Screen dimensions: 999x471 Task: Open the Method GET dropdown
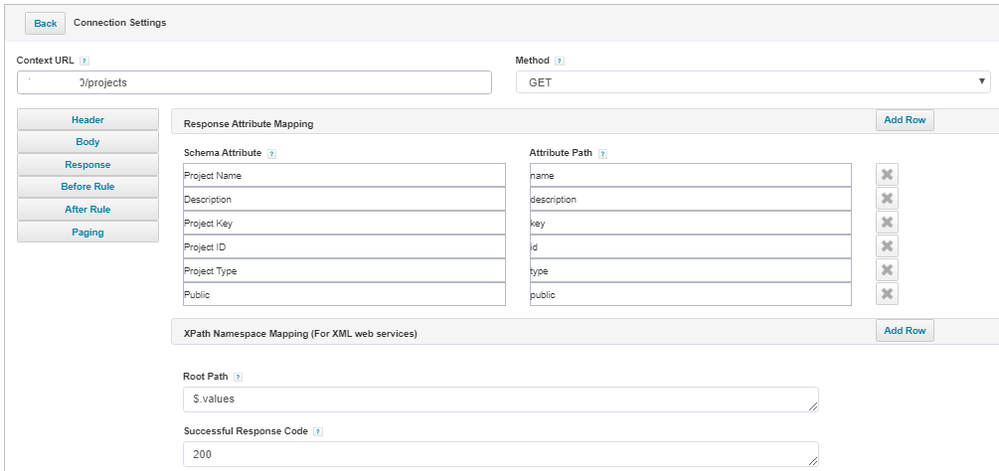tap(752, 83)
